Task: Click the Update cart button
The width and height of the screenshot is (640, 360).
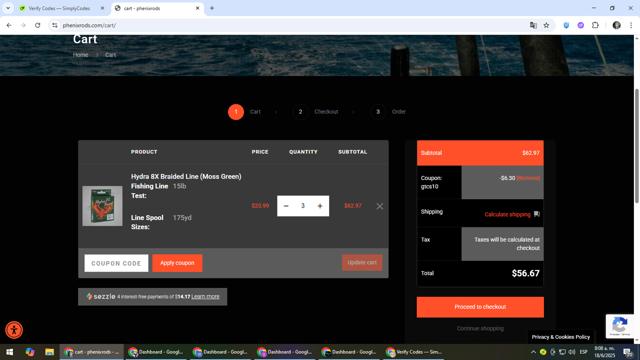Action: pyautogui.click(x=362, y=262)
